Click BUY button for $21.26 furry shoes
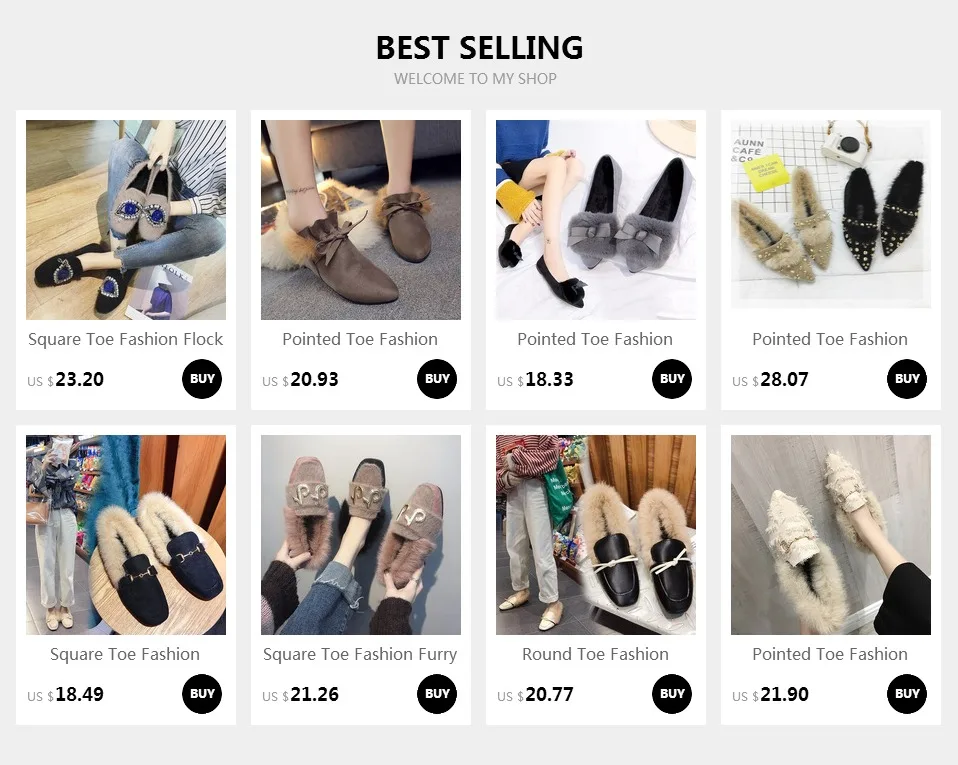Image resolution: width=958 pixels, height=765 pixels. click(x=437, y=694)
